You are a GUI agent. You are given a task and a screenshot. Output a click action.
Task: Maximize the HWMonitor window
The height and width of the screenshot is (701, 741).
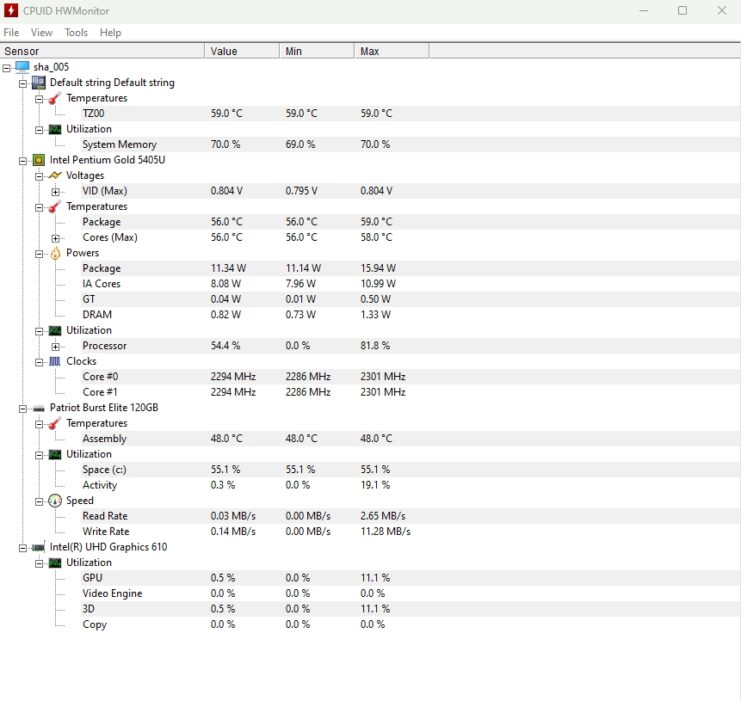coord(682,10)
